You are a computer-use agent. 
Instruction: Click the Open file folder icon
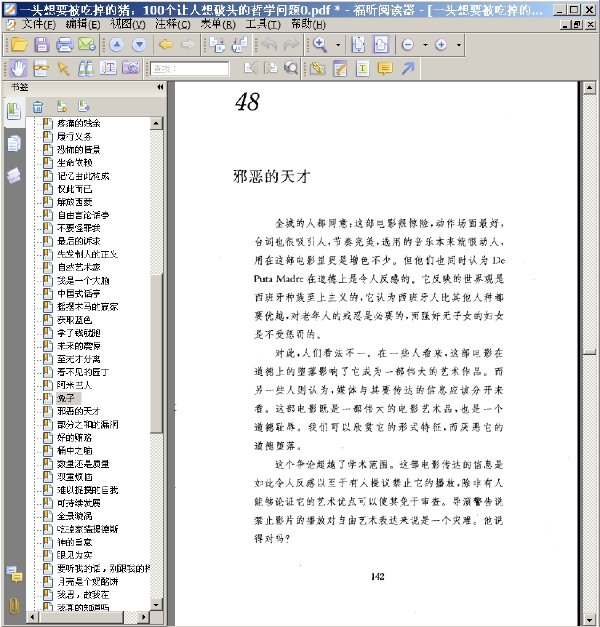click(x=19, y=44)
